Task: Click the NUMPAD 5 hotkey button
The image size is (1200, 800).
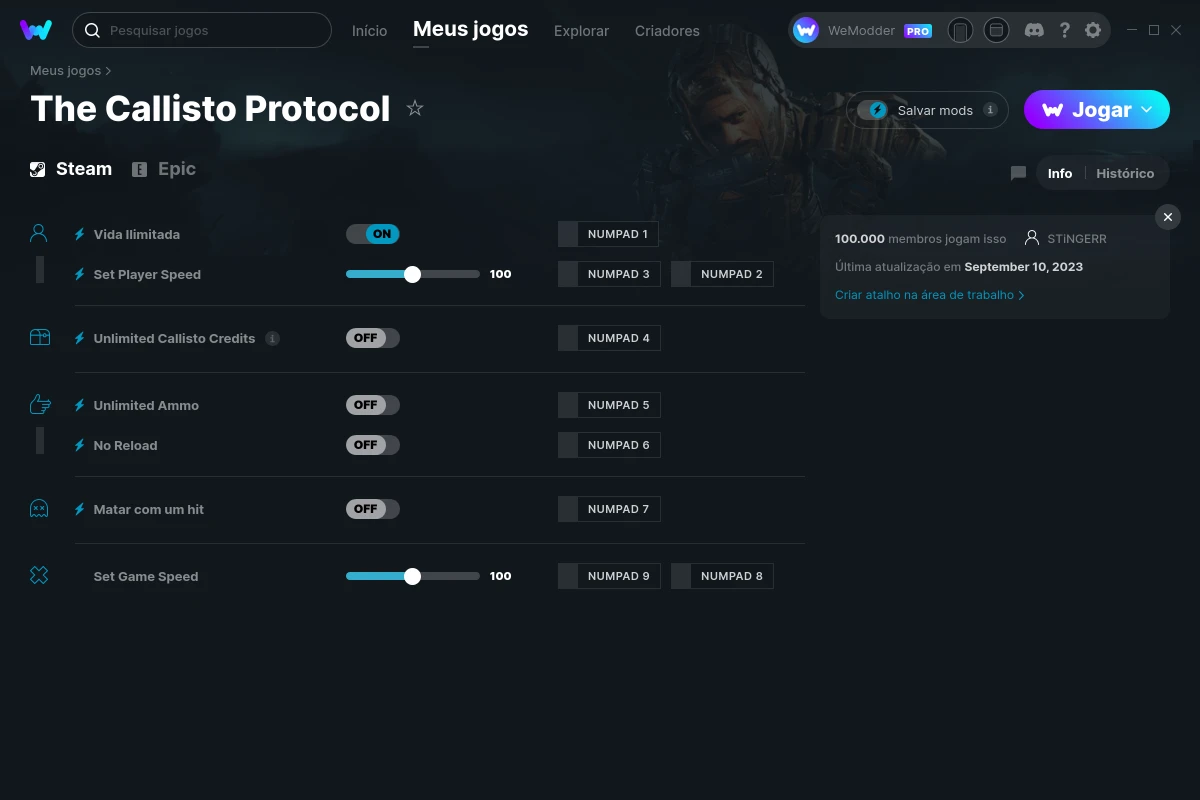Action: pyautogui.click(x=609, y=405)
